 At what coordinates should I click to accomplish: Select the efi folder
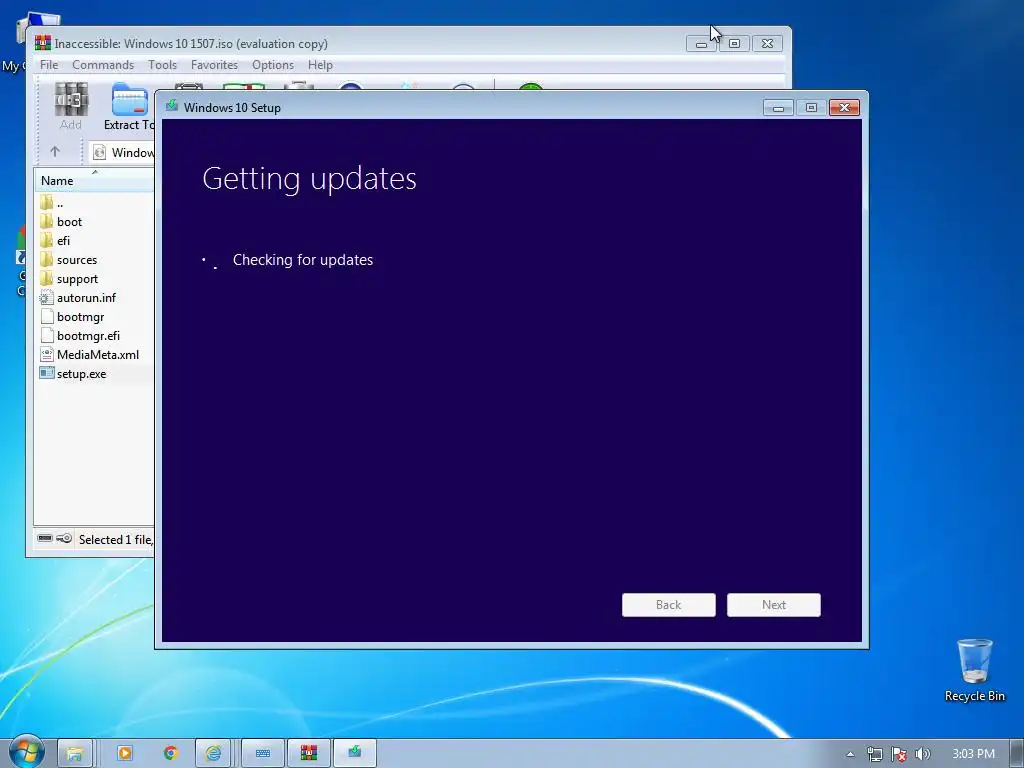coord(55,241)
